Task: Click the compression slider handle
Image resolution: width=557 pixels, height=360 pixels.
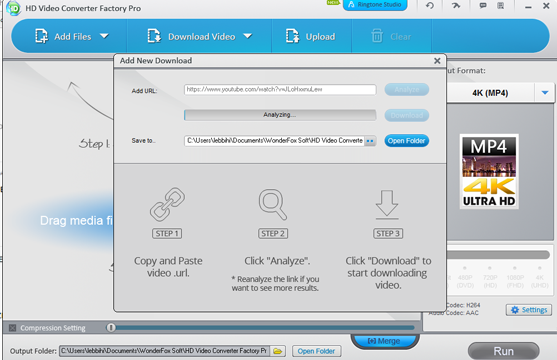Action: (111, 327)
